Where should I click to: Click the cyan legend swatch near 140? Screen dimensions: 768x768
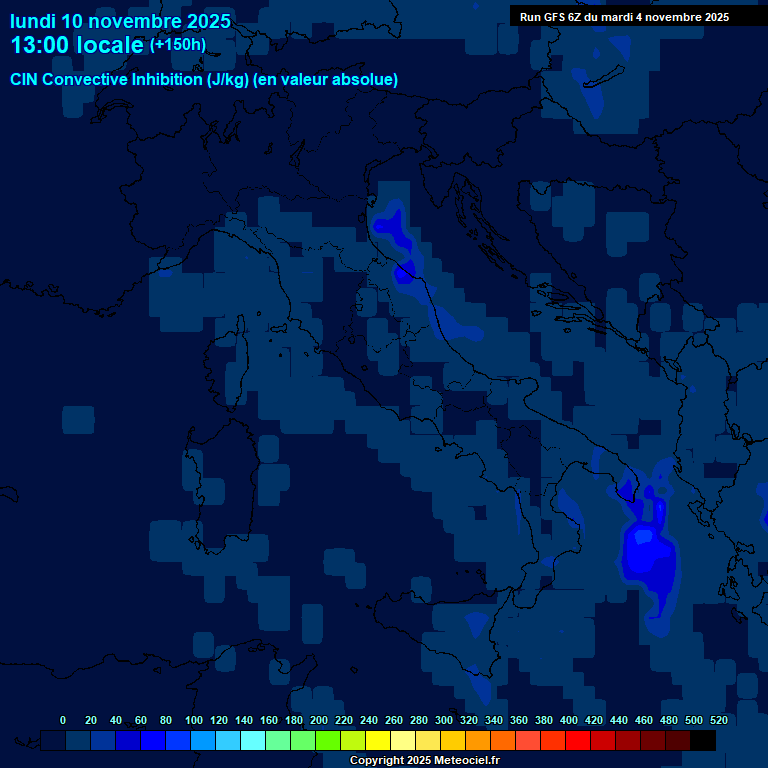tap(253, 740)
